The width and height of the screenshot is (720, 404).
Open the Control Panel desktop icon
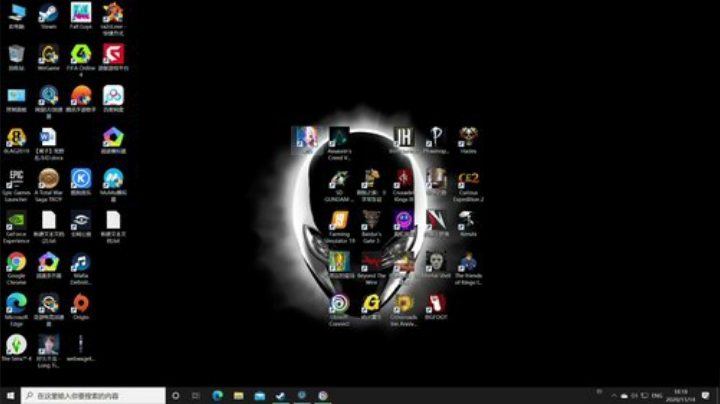pos(16,99)
